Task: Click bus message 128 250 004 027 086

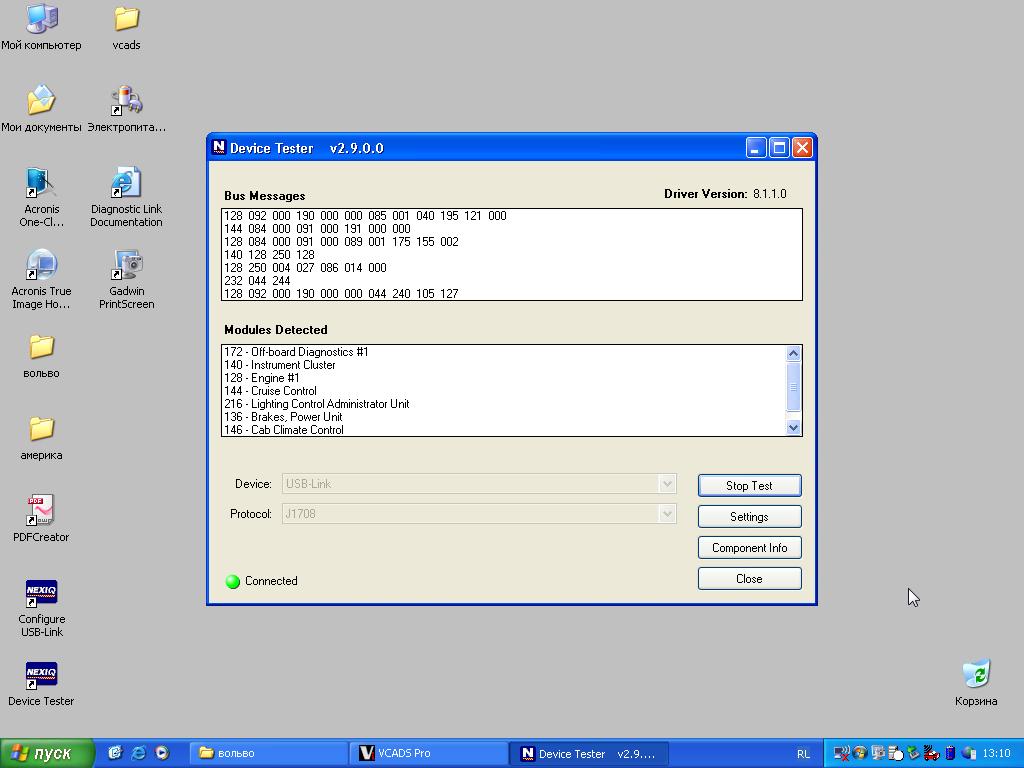Action: pyautogui.click(x=305, y=268)
